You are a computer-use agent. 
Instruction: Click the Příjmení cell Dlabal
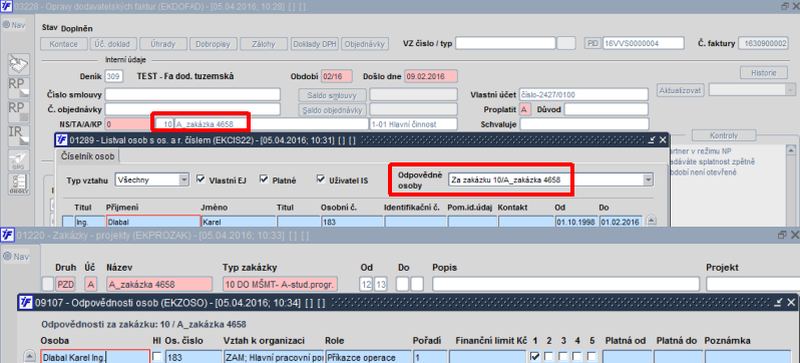pos(153,223)
